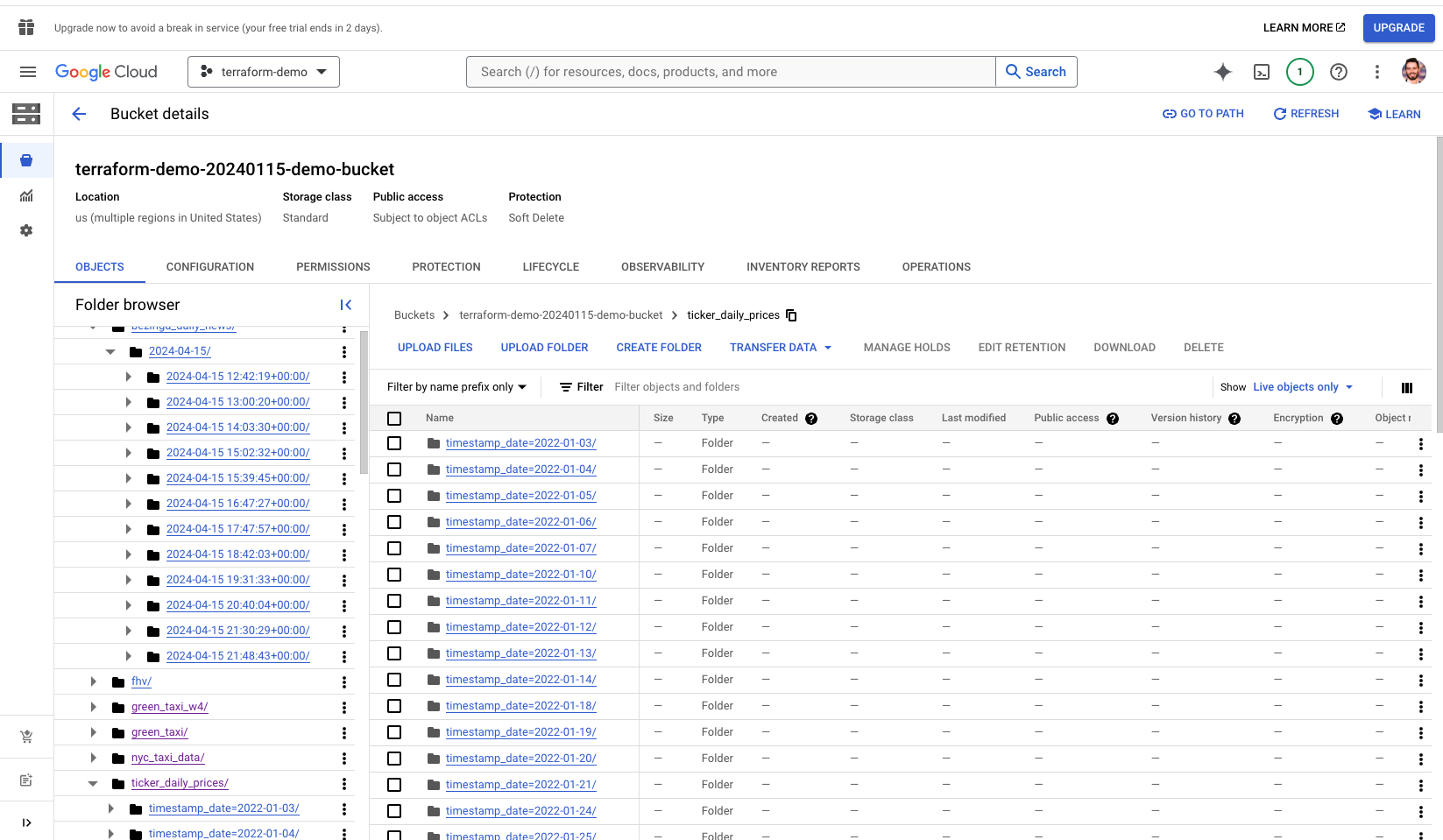Expand the green_taxi/ tree folder
Screen dimensions: 1443x840
coord(93,732)
